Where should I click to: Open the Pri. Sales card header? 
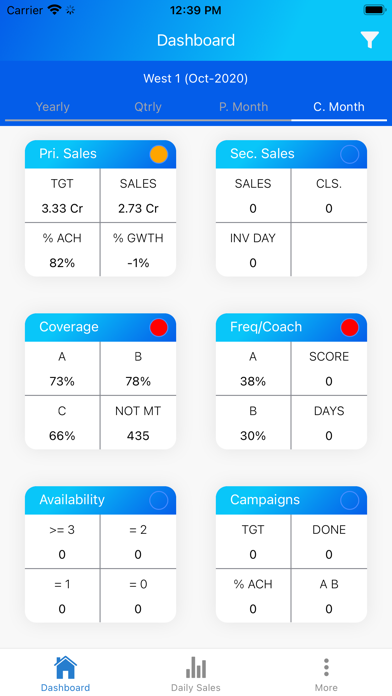point(100,154)
